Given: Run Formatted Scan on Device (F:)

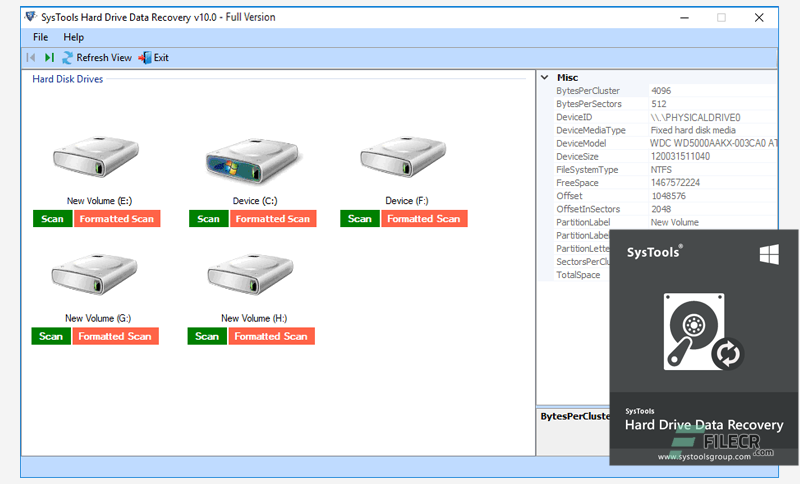Looking at the screenshot, I should tap(424, 219).
